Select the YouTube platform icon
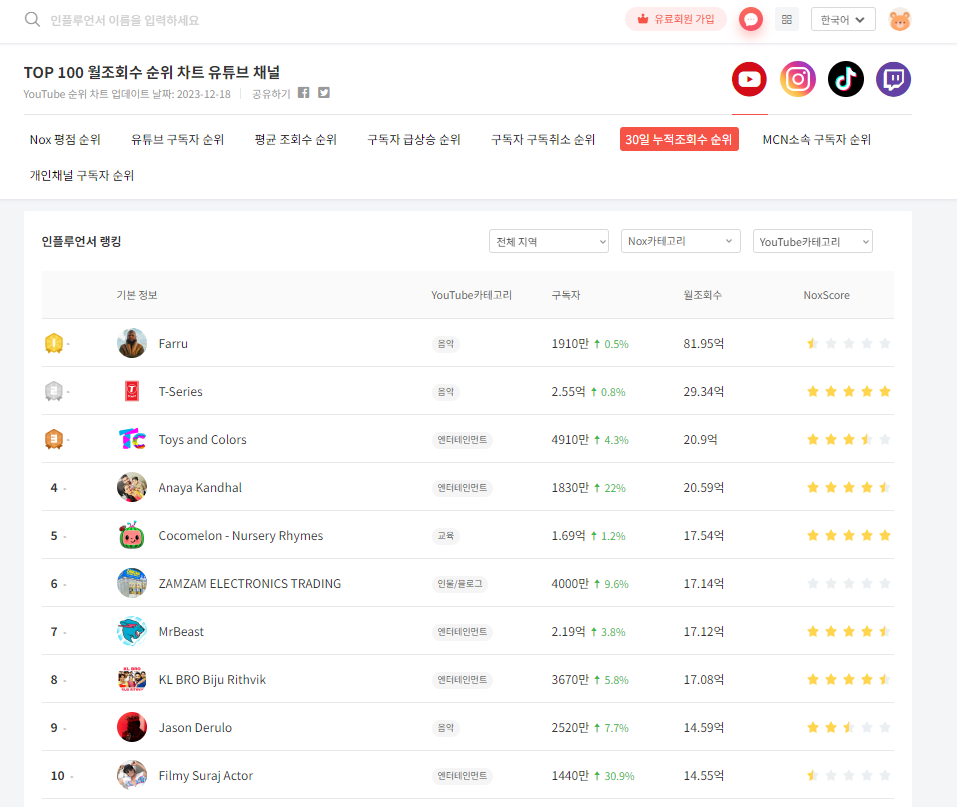 point(749,79)
